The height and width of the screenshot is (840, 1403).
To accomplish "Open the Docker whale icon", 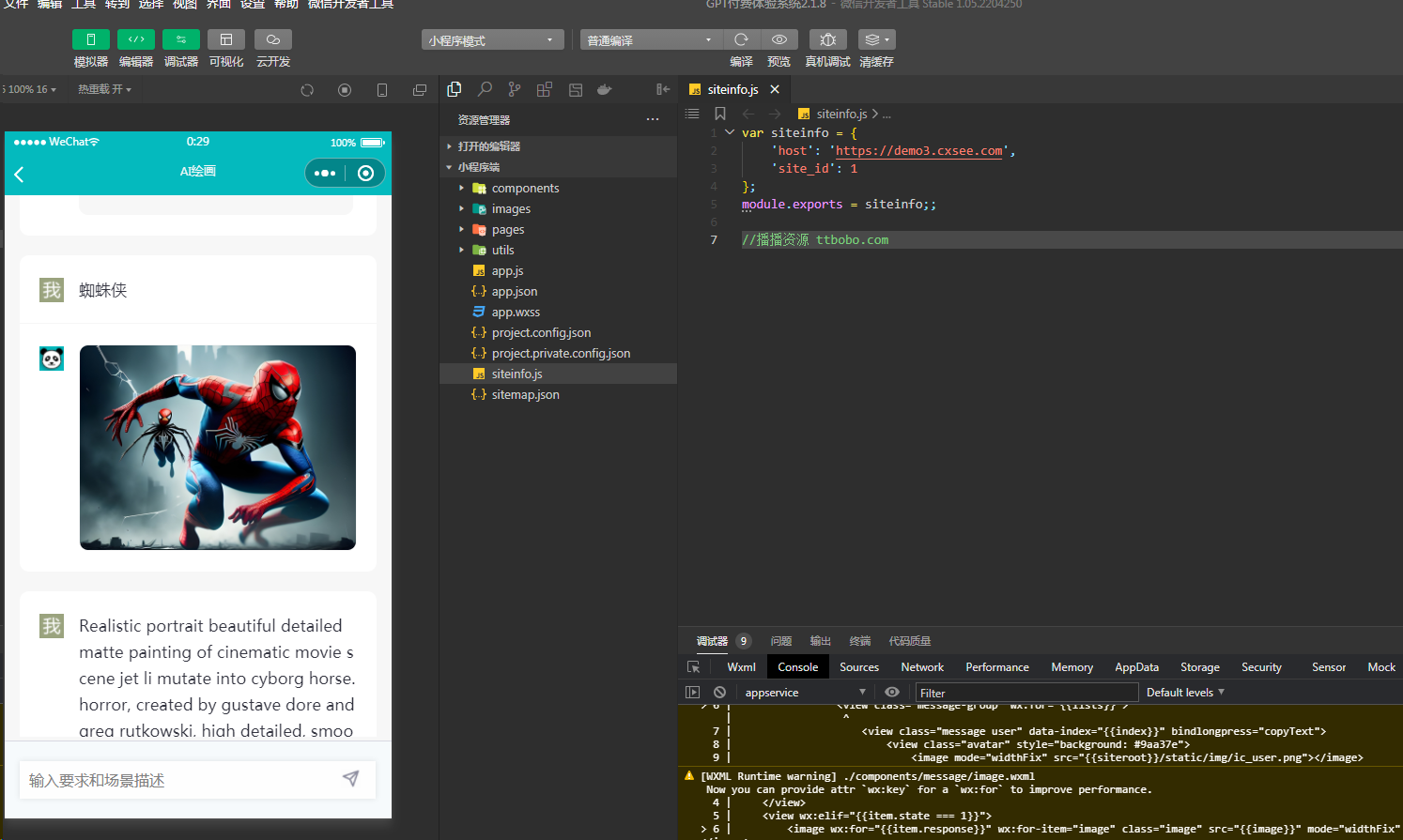I will [605, 89].
